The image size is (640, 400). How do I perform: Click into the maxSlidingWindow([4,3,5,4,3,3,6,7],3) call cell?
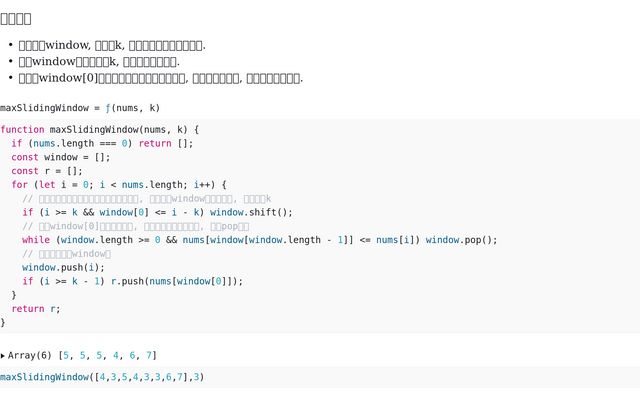(102, 377)
